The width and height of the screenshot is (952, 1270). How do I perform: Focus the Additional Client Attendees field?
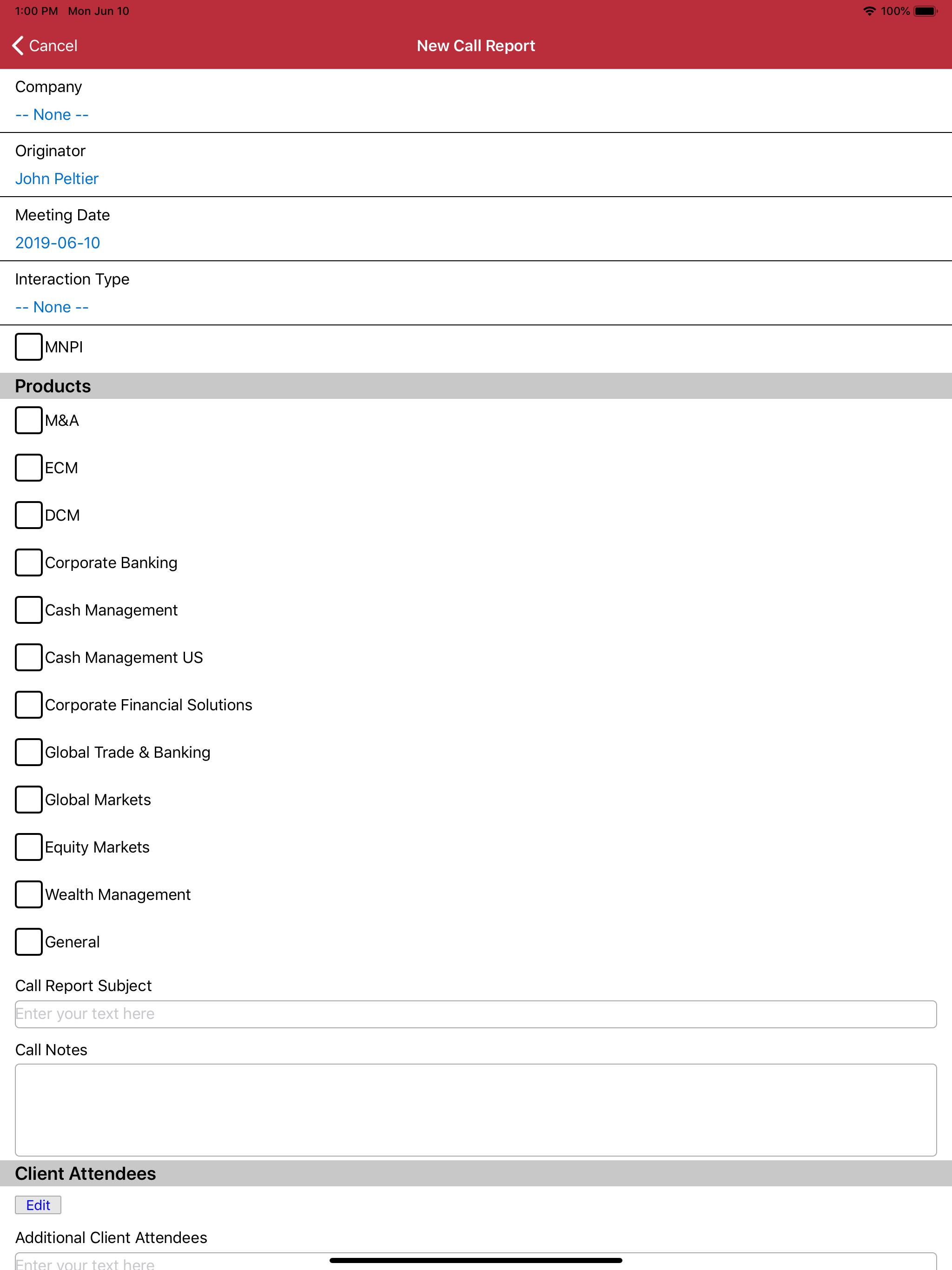pyautogui.click(x=476, y=1261)
